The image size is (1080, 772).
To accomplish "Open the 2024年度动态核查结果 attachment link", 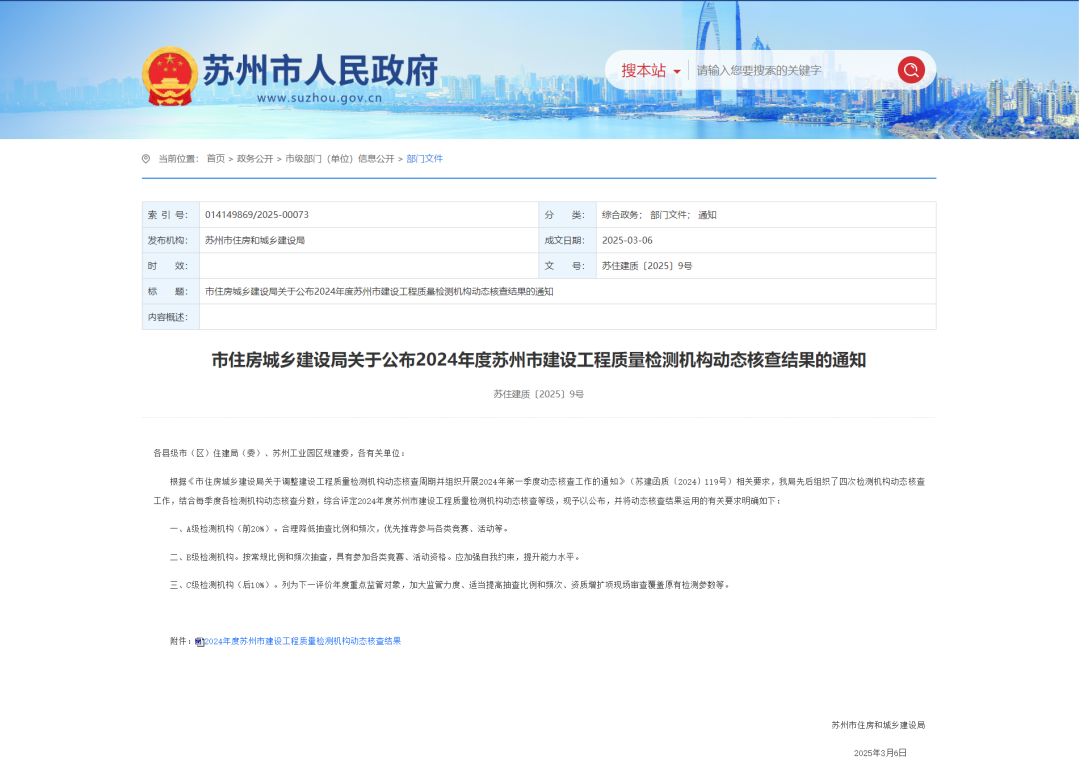I will click(x=303, y=641).
